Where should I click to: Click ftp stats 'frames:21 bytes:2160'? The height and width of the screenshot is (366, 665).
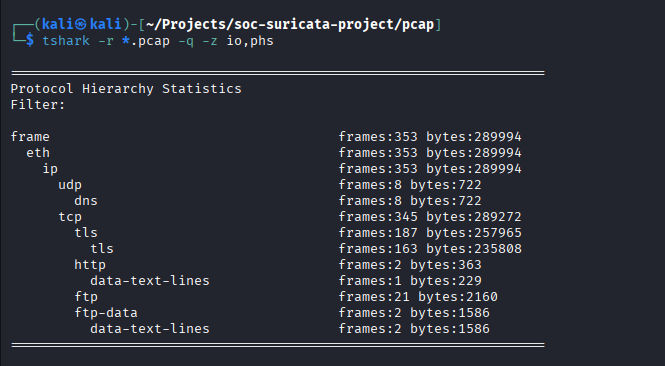[x=418, y=297]
